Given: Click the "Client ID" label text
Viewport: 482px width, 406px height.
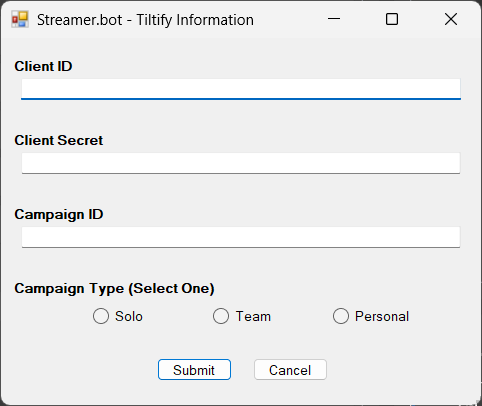Looking at the screenshot, I should tap(43, 66).
